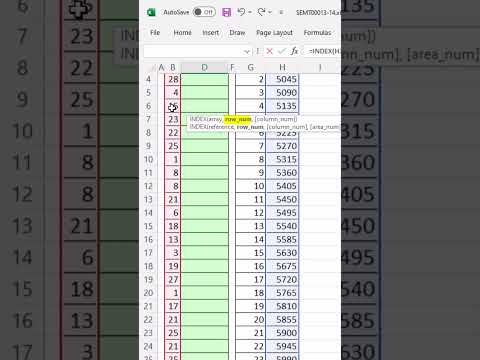480x360 pixels.
Task: Open Insert Function with fx icon
Action: 294,51
